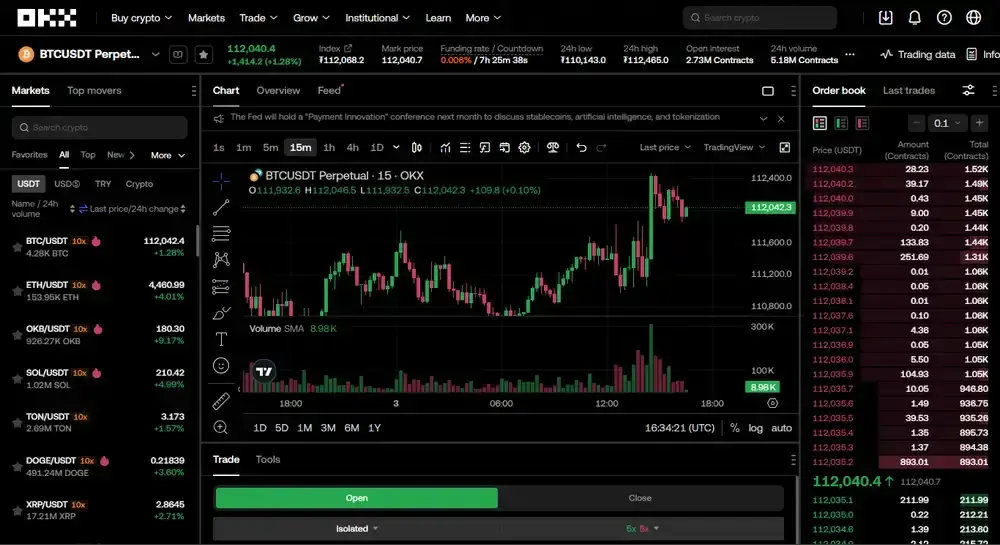Open ETH/USDT in markets list

99,291
